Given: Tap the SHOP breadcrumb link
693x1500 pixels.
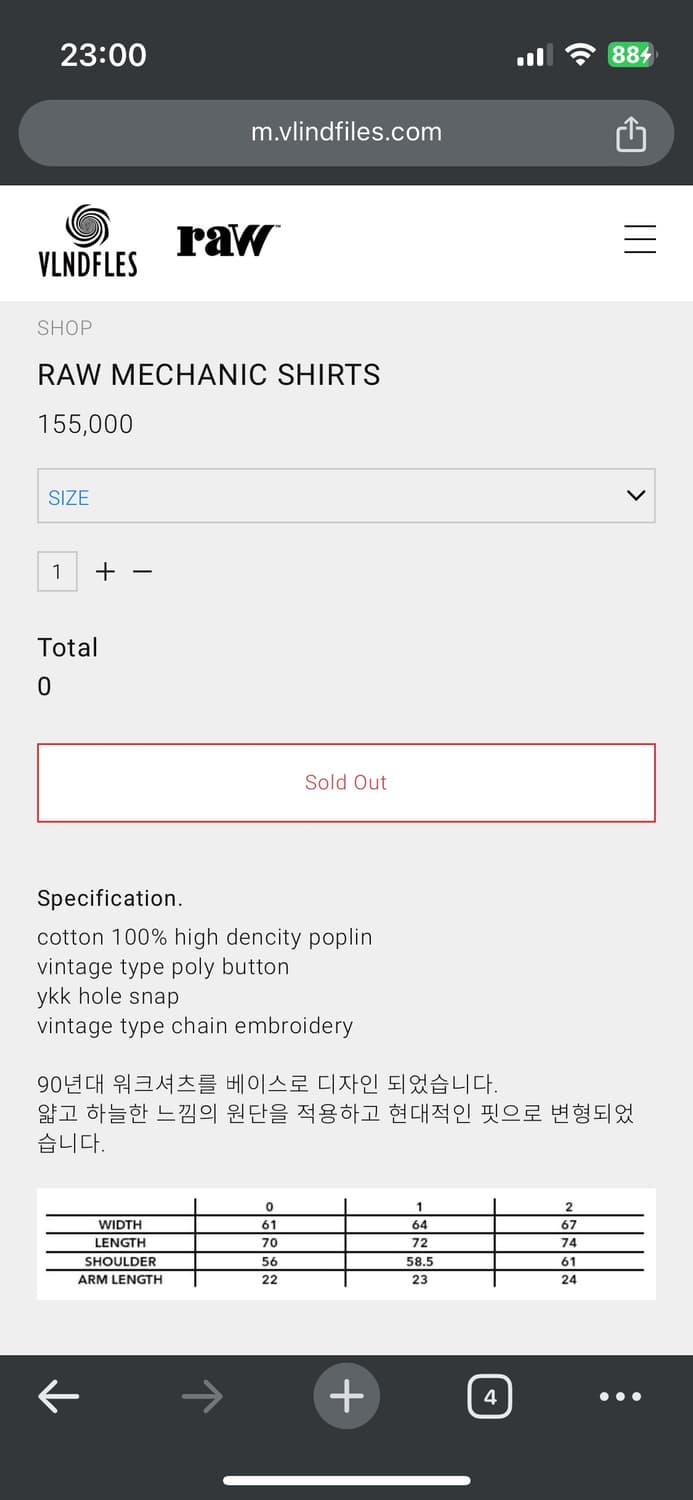Looking at the screenshot, I should tap(64, 328).
